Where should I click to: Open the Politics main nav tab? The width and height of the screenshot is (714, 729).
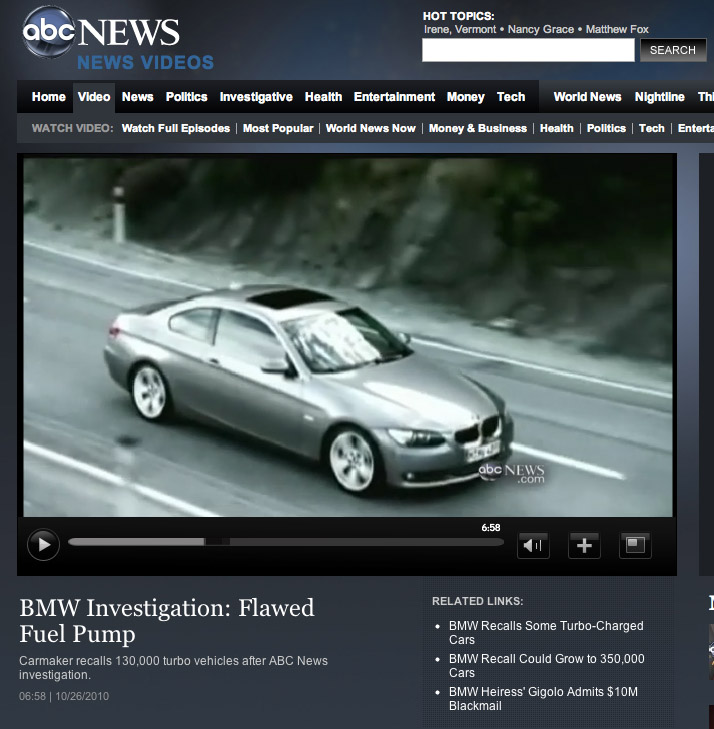click(186, 97)
